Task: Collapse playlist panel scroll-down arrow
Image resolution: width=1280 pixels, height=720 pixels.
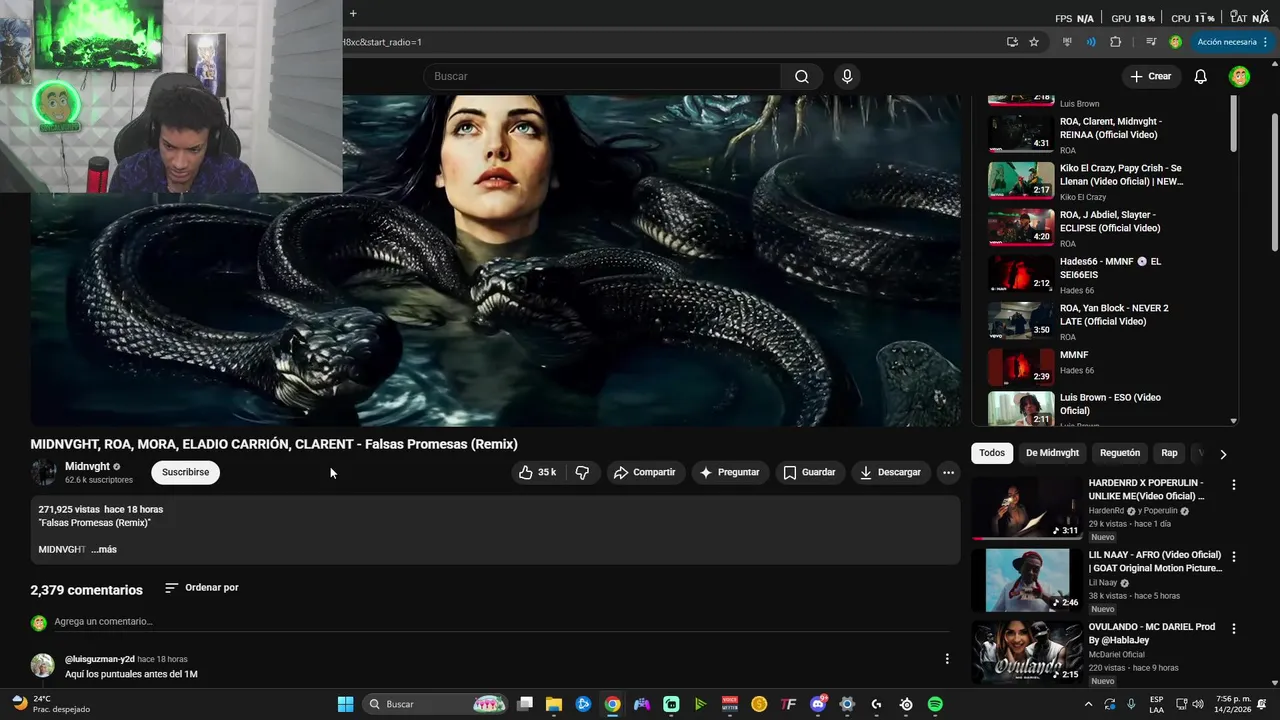Action: click(x=1233, y=421)
